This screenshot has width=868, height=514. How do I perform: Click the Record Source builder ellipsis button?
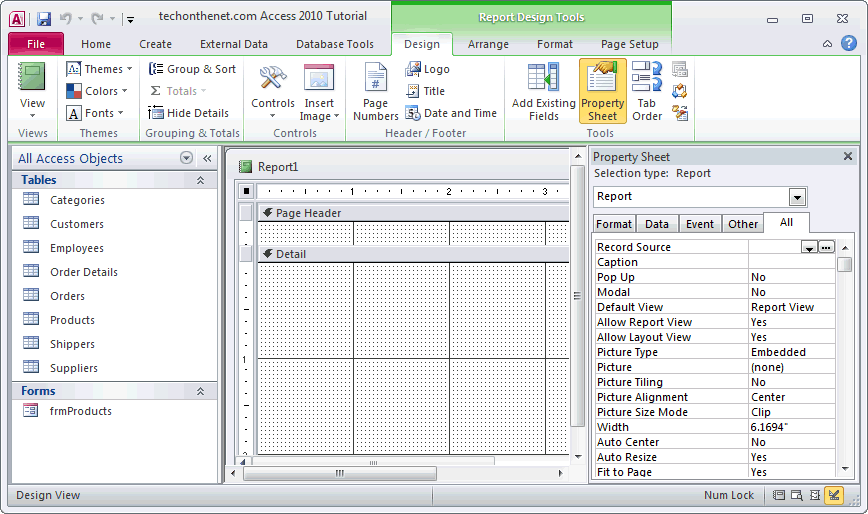pos(826,247)
